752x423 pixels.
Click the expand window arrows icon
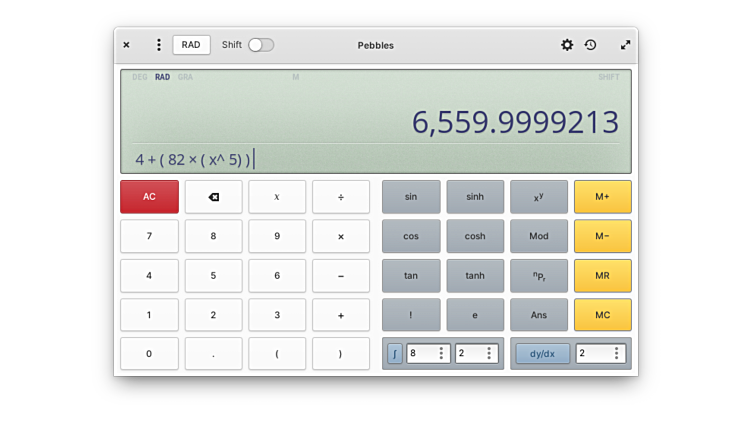click(625, 45)
